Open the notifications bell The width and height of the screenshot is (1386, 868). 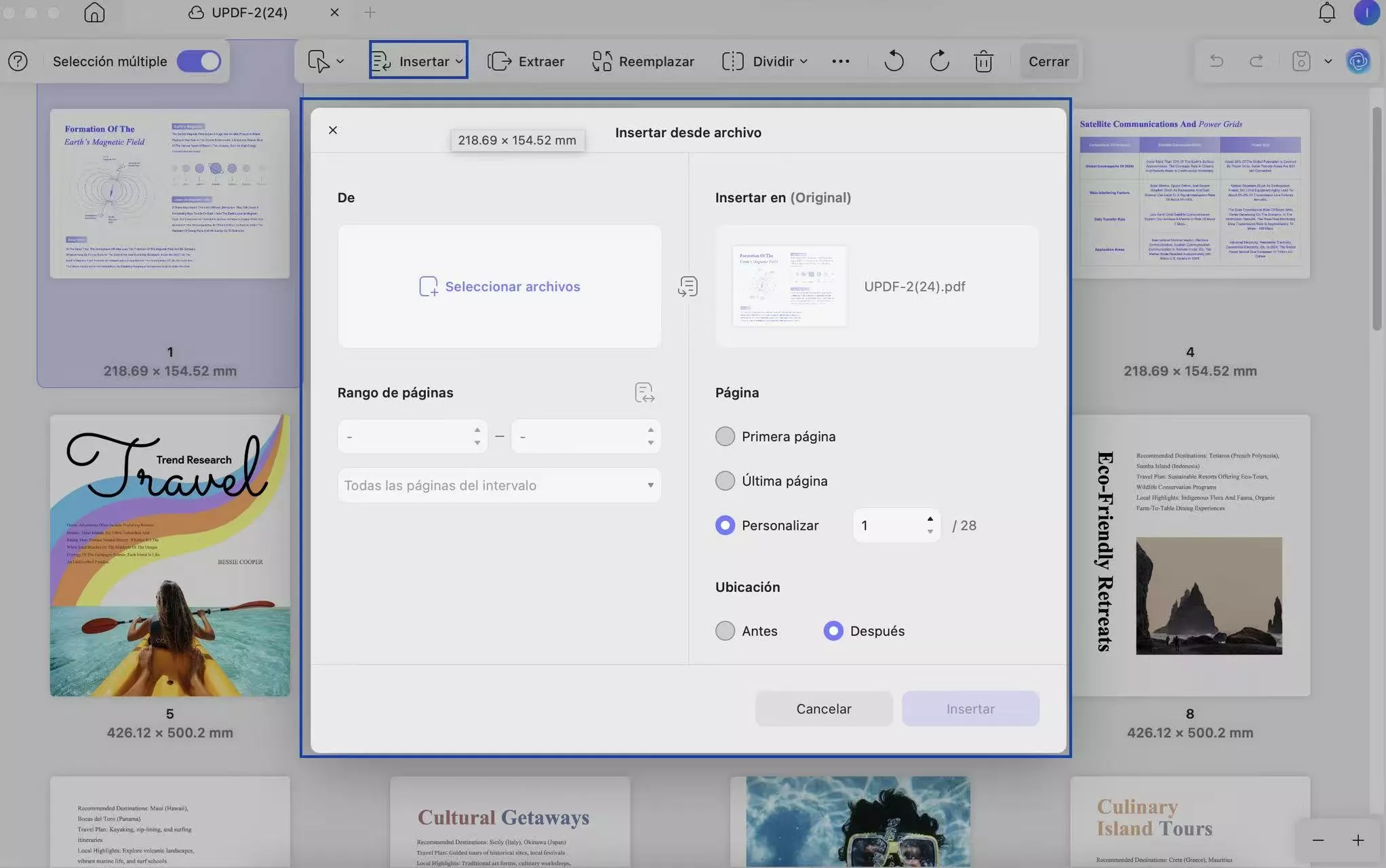[x=1327, y=13]
